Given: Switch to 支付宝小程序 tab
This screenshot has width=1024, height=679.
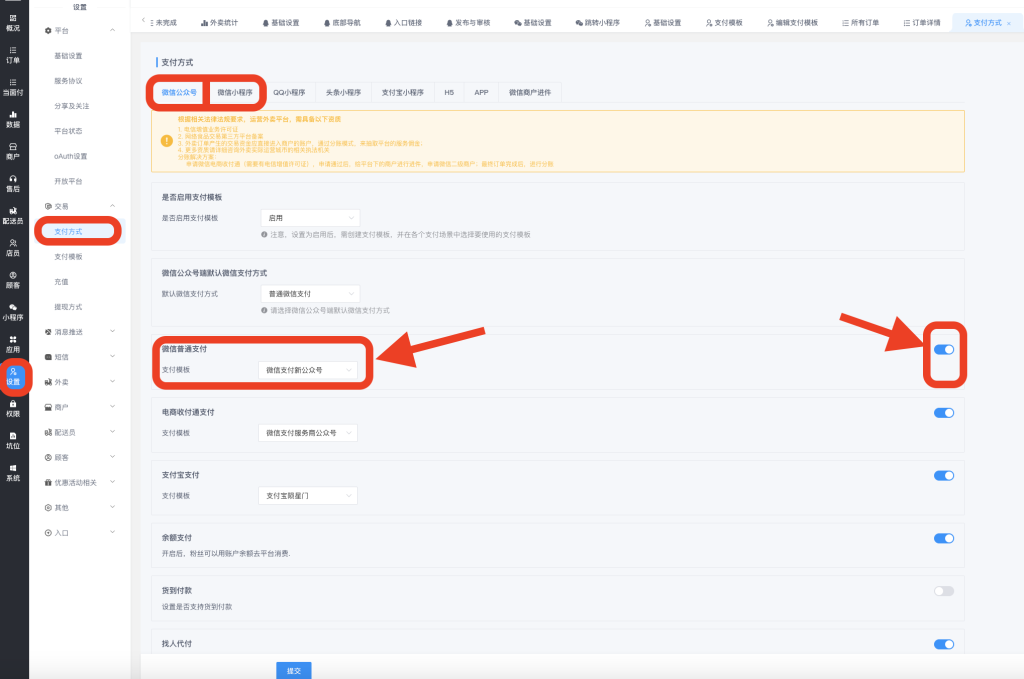Looking at the screenshot, I should click(x=403, y=92).
